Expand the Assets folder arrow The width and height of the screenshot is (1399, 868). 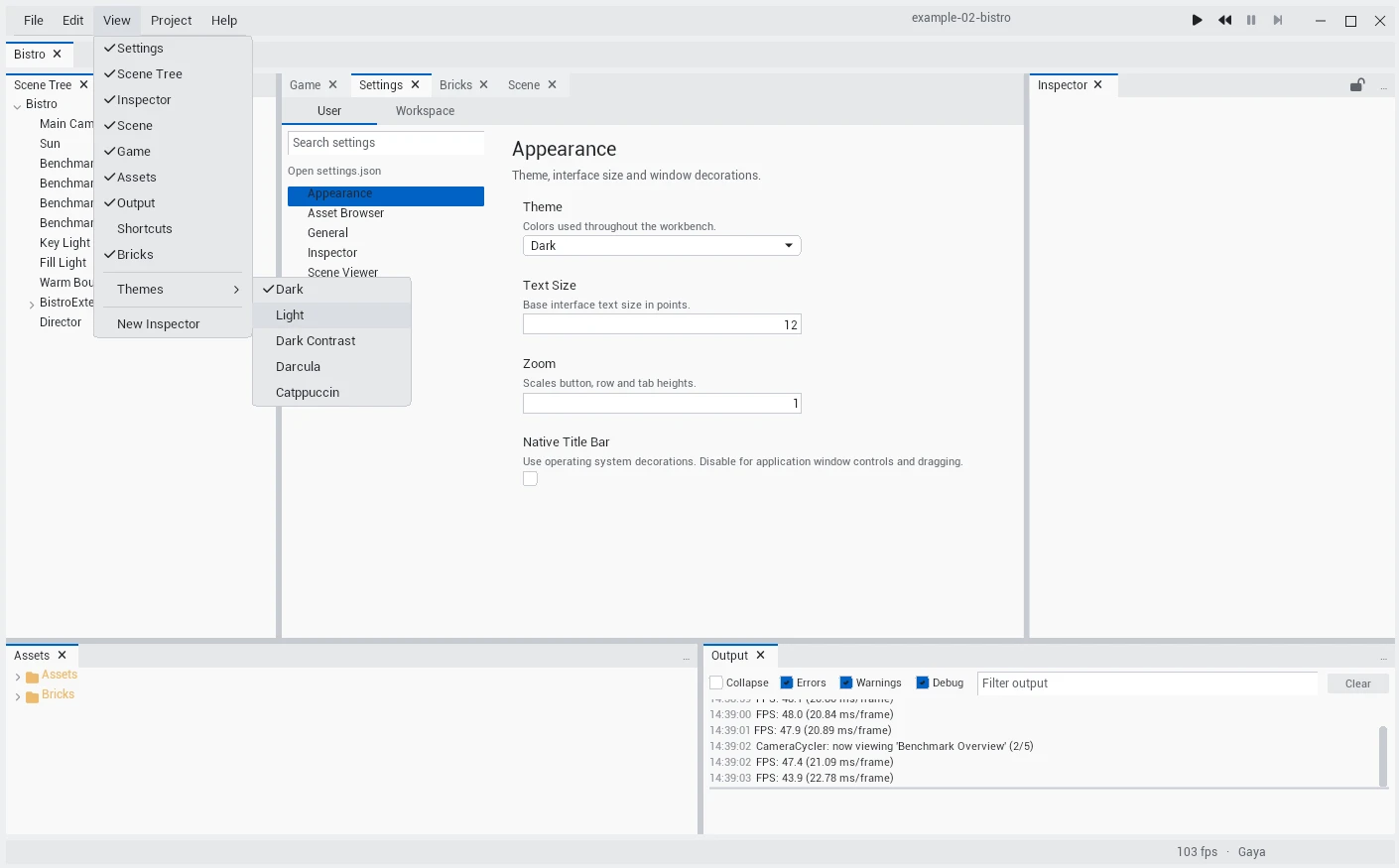pos(18,677)
